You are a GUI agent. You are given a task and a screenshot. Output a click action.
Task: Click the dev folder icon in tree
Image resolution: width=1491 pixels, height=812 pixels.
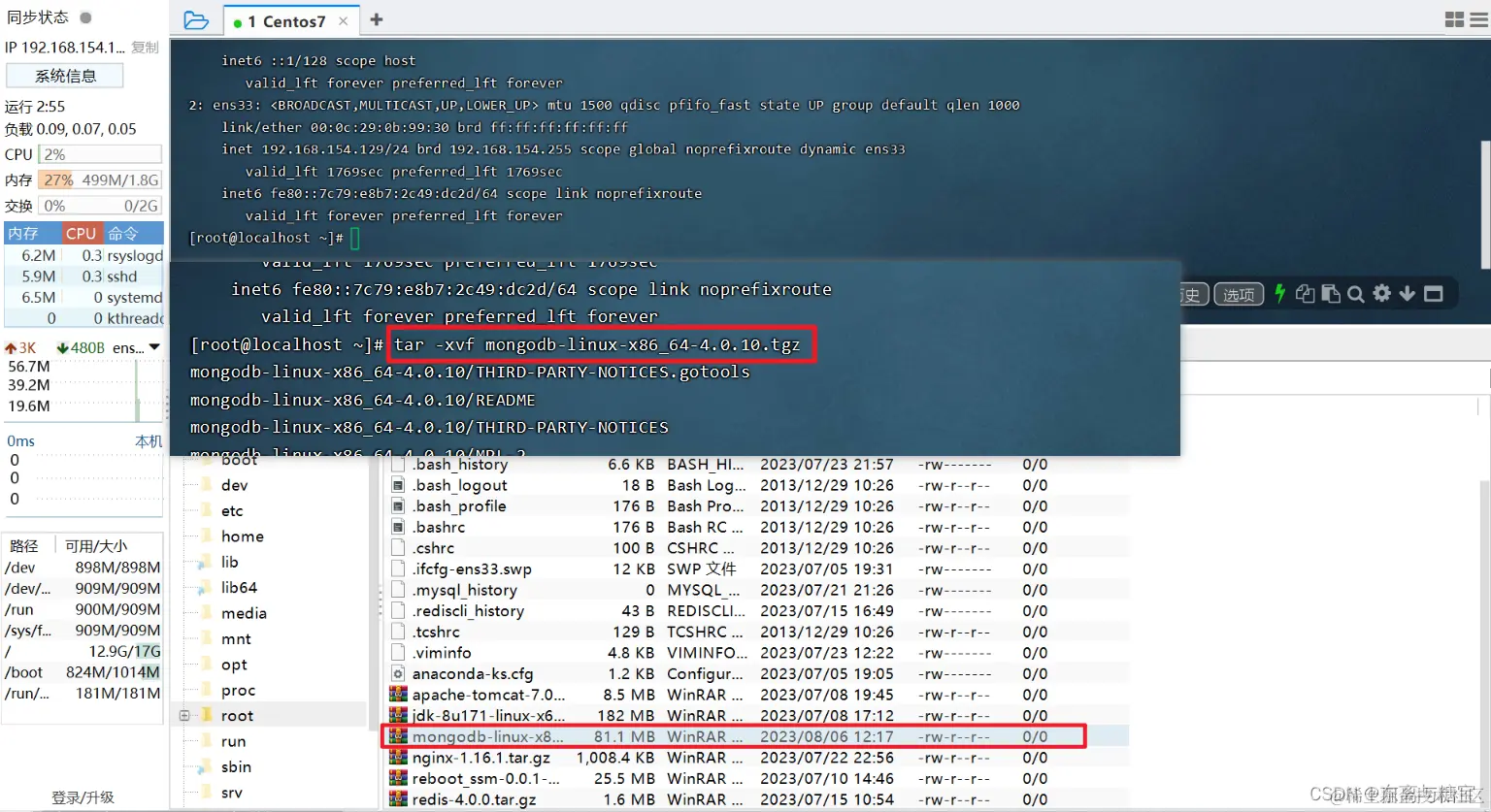(206, 485)
